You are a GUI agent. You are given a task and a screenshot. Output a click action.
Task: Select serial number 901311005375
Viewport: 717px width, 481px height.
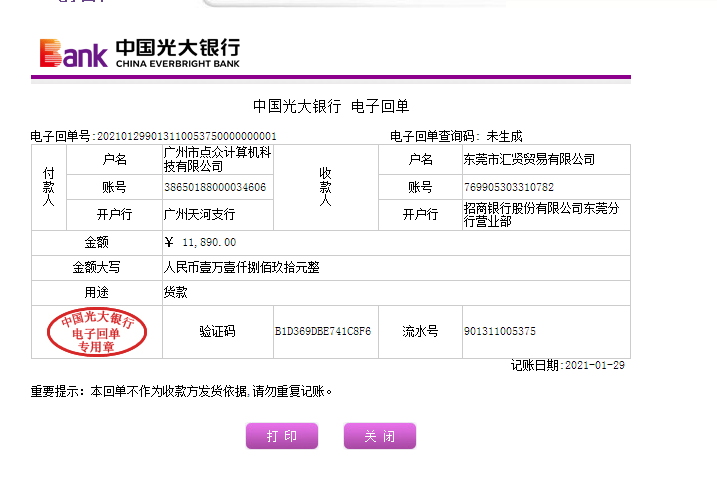[500, 331]
